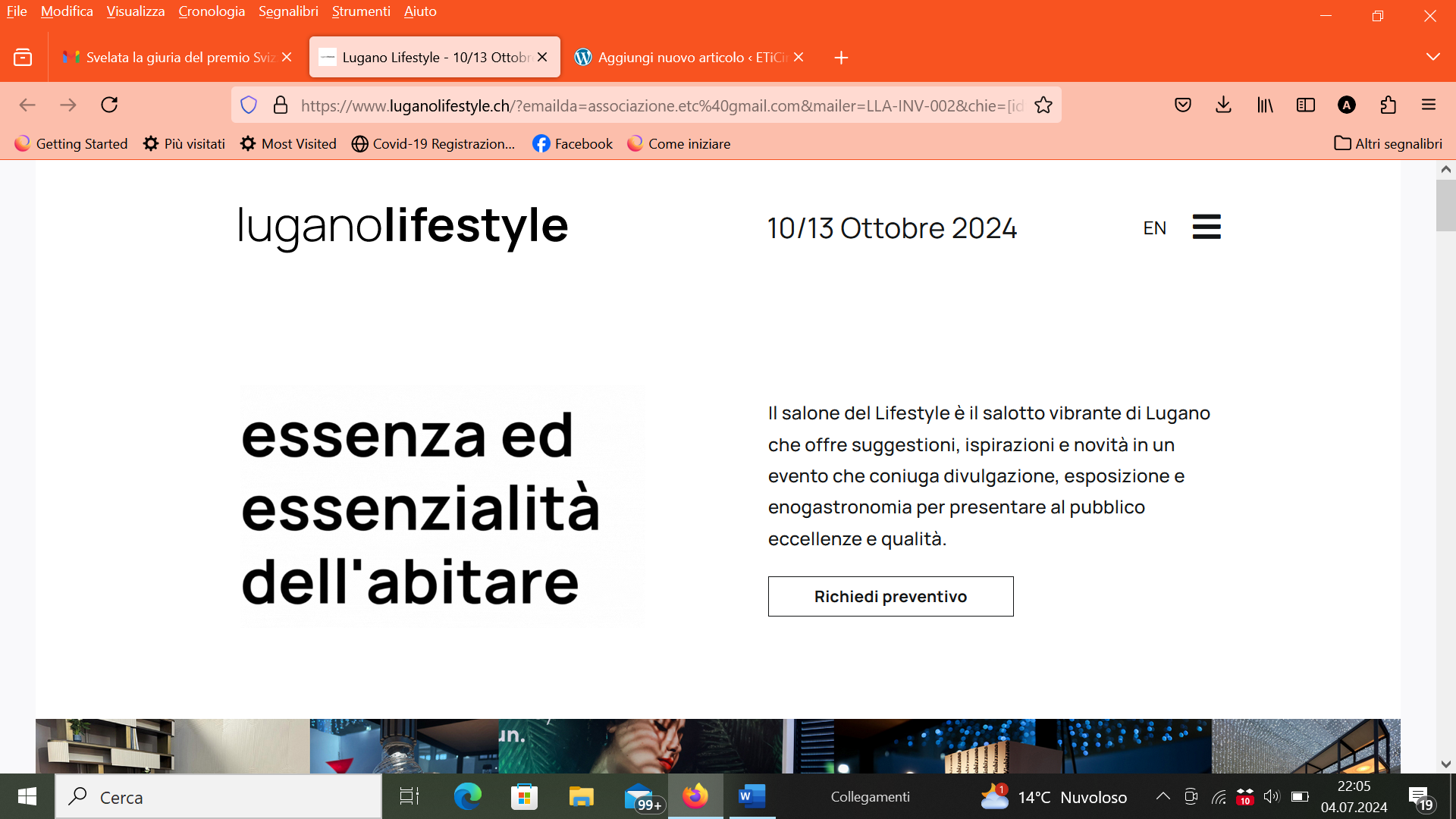Open Firefox account avatar menu
Screen dimensions: 1456x819
coord(1347,105)
